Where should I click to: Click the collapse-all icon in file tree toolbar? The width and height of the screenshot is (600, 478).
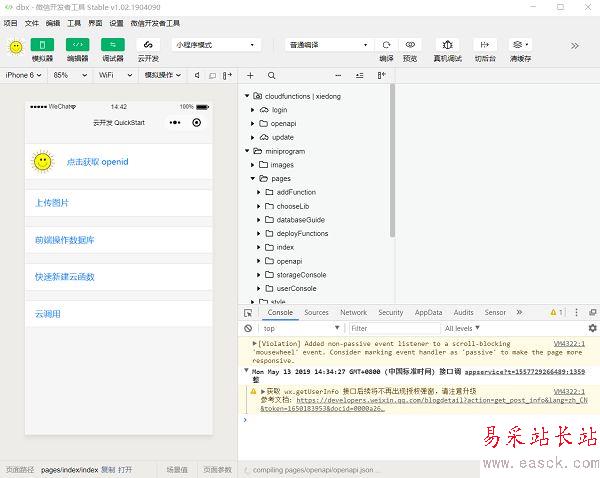point(360,75)
